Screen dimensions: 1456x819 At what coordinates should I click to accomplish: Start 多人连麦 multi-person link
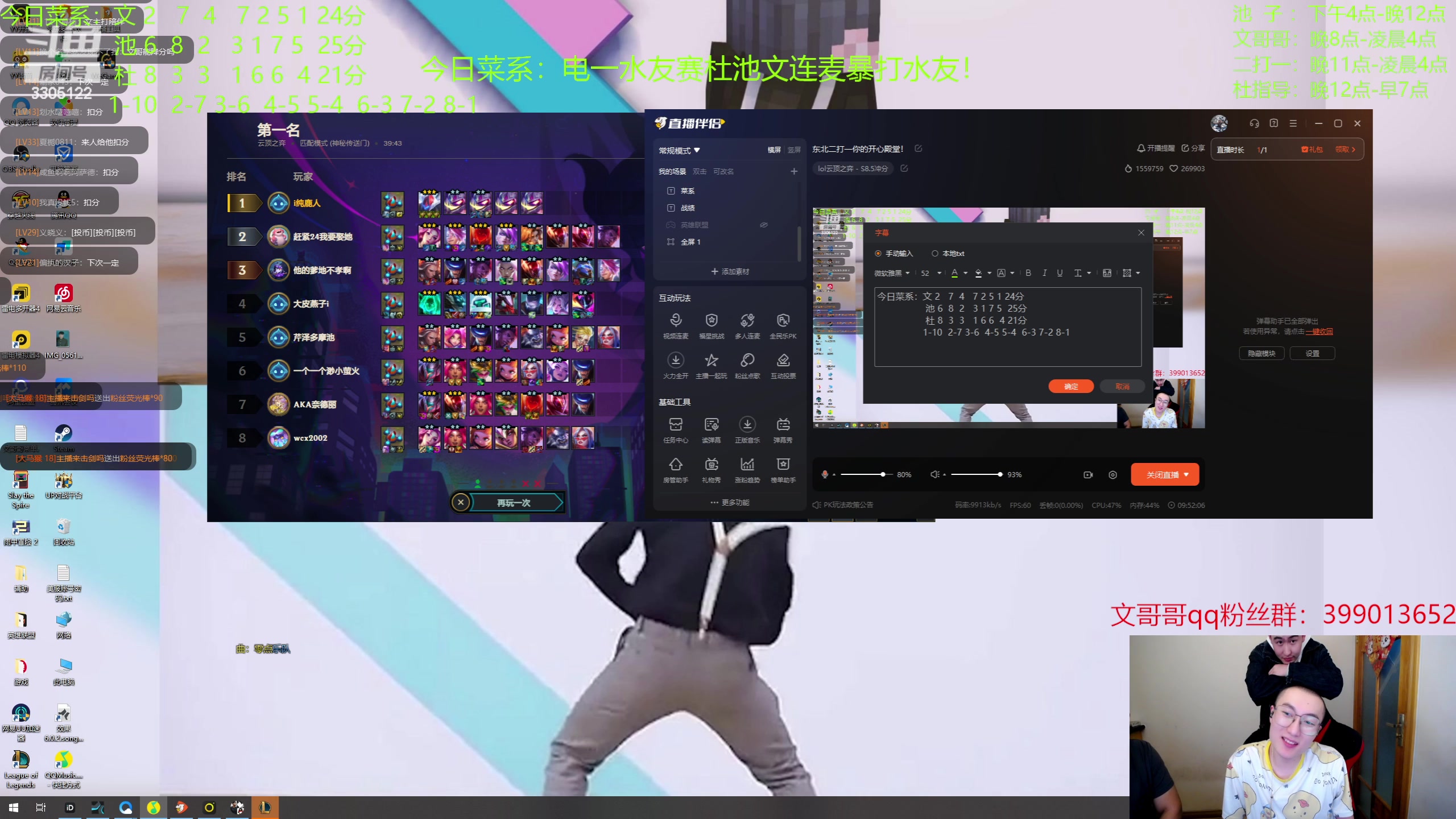747,326
